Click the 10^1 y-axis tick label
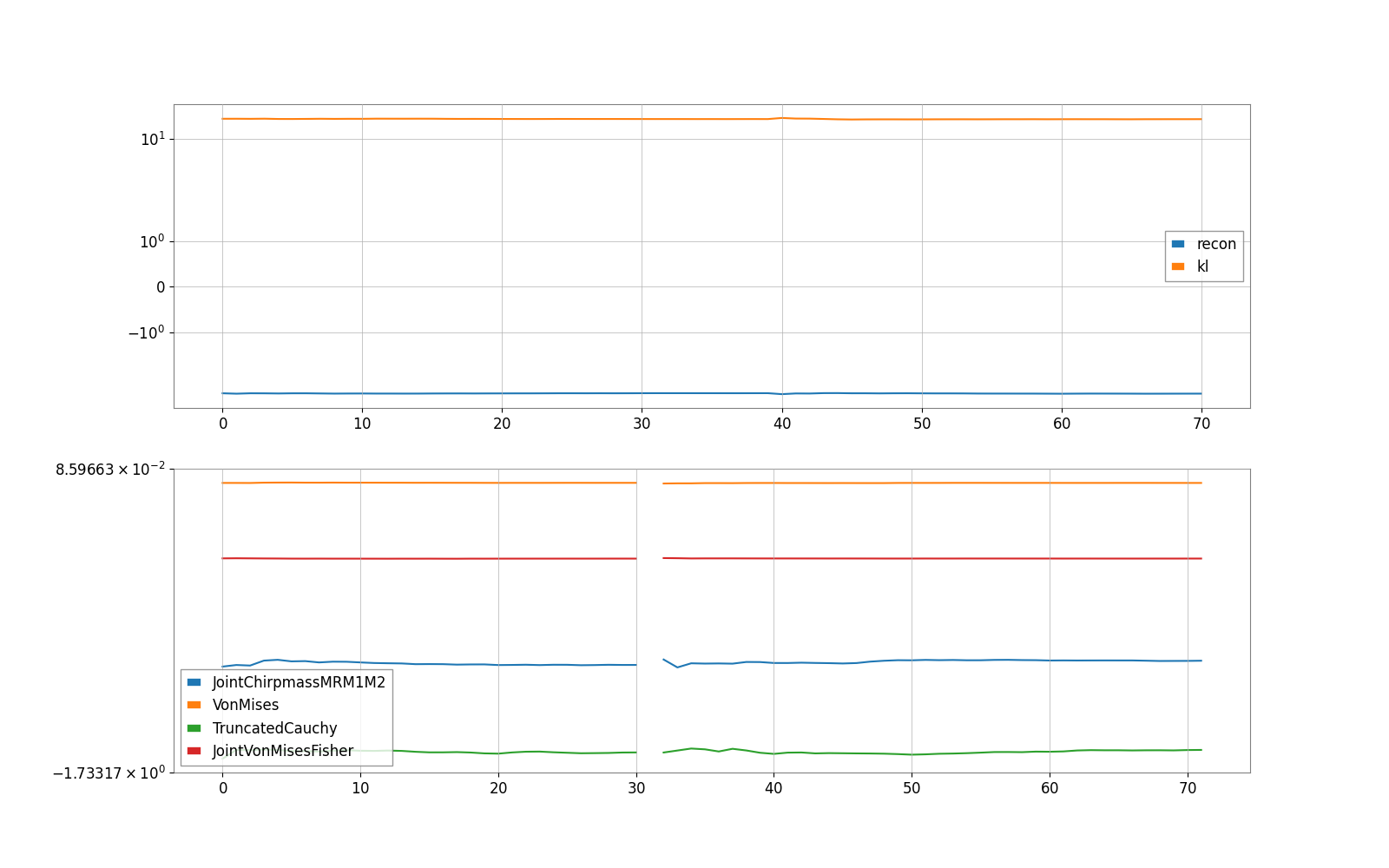 coord(152,138)
